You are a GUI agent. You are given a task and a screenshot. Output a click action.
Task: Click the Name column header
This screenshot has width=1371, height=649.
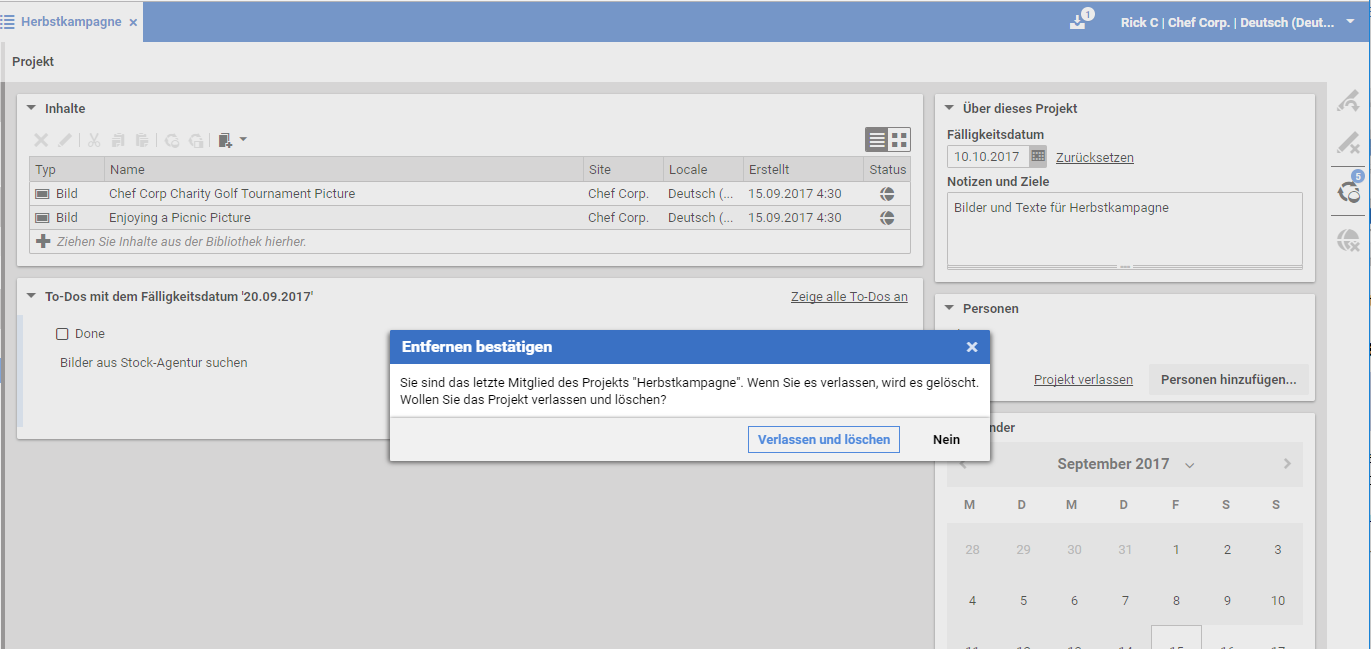click(127, 170)
